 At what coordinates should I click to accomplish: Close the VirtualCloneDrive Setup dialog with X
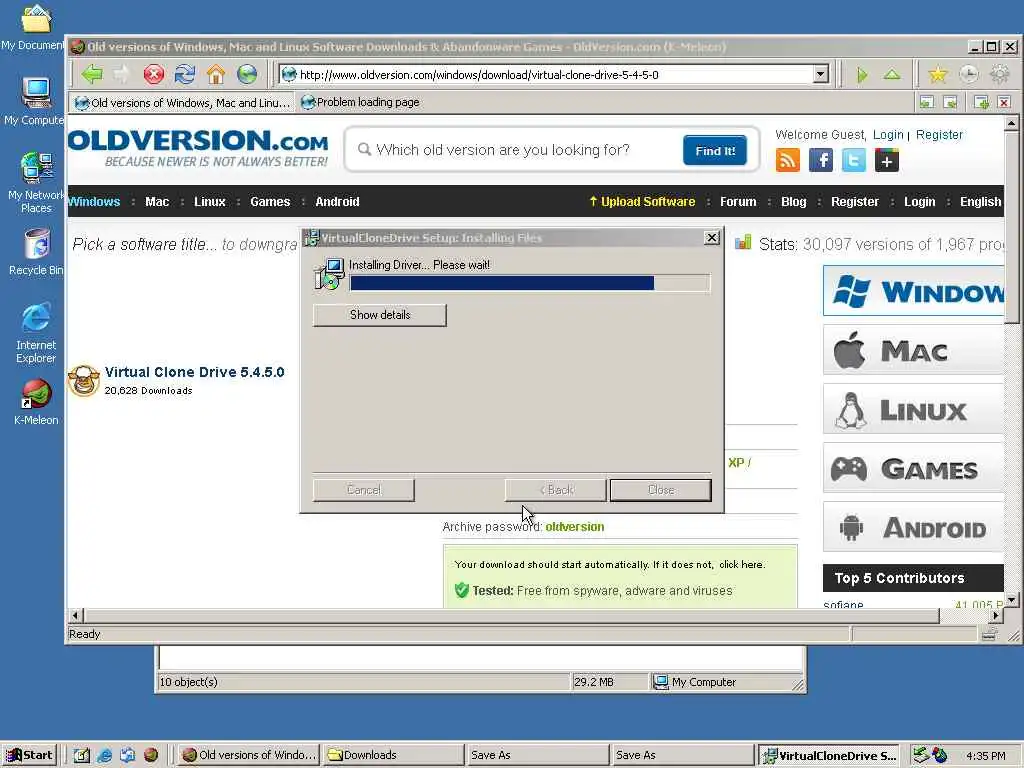[712, 238]
